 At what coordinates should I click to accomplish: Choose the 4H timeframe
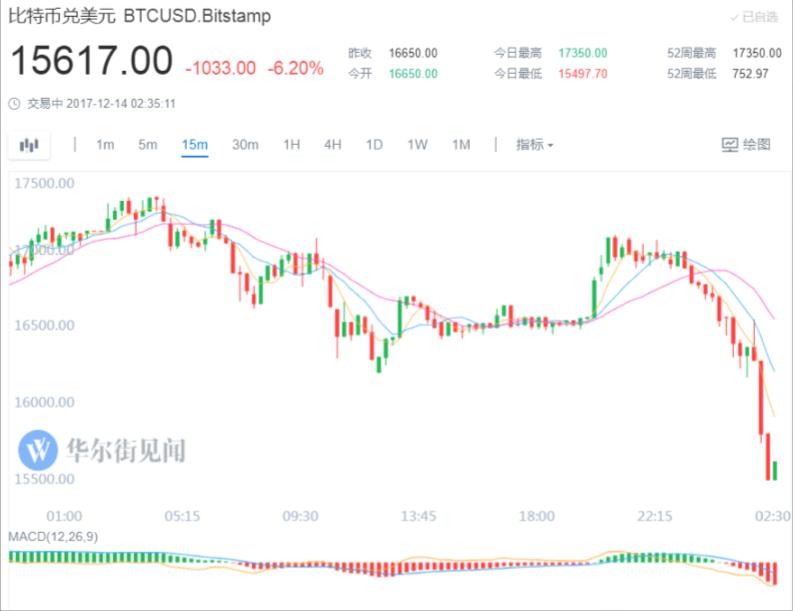click(333, 145)
